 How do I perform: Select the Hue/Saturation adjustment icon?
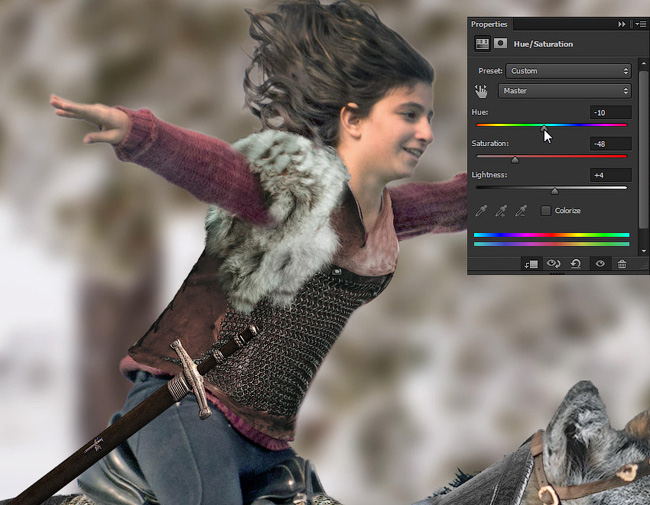(482, 44)
